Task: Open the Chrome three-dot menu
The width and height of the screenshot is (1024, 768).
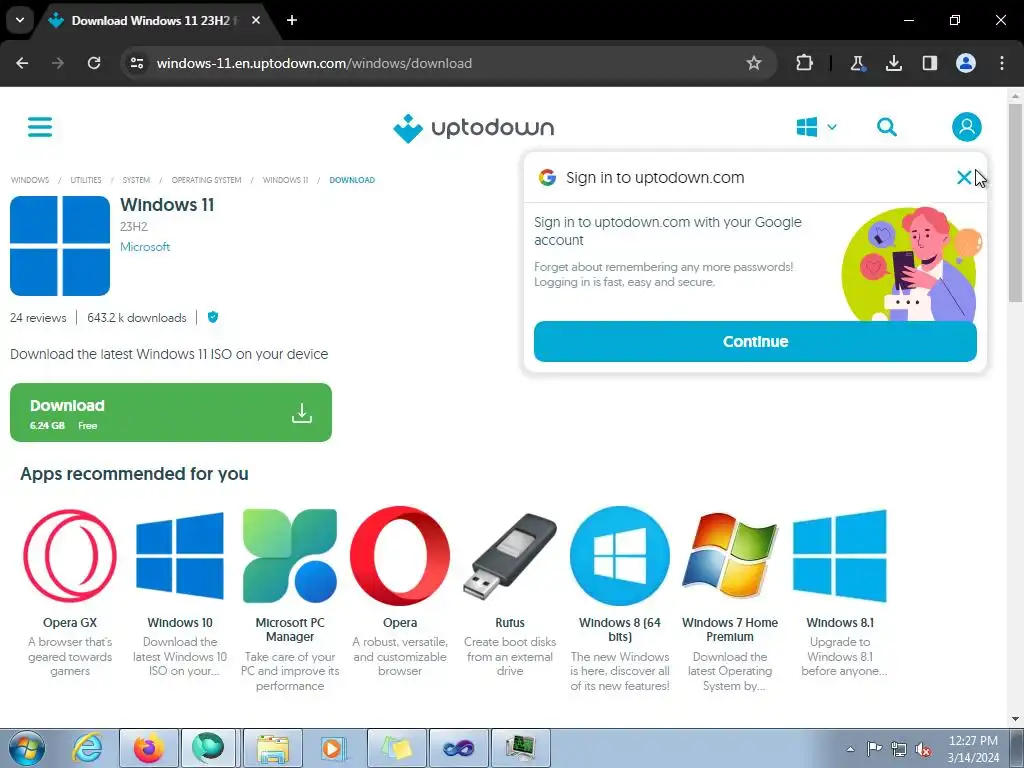Action: 1002,63
